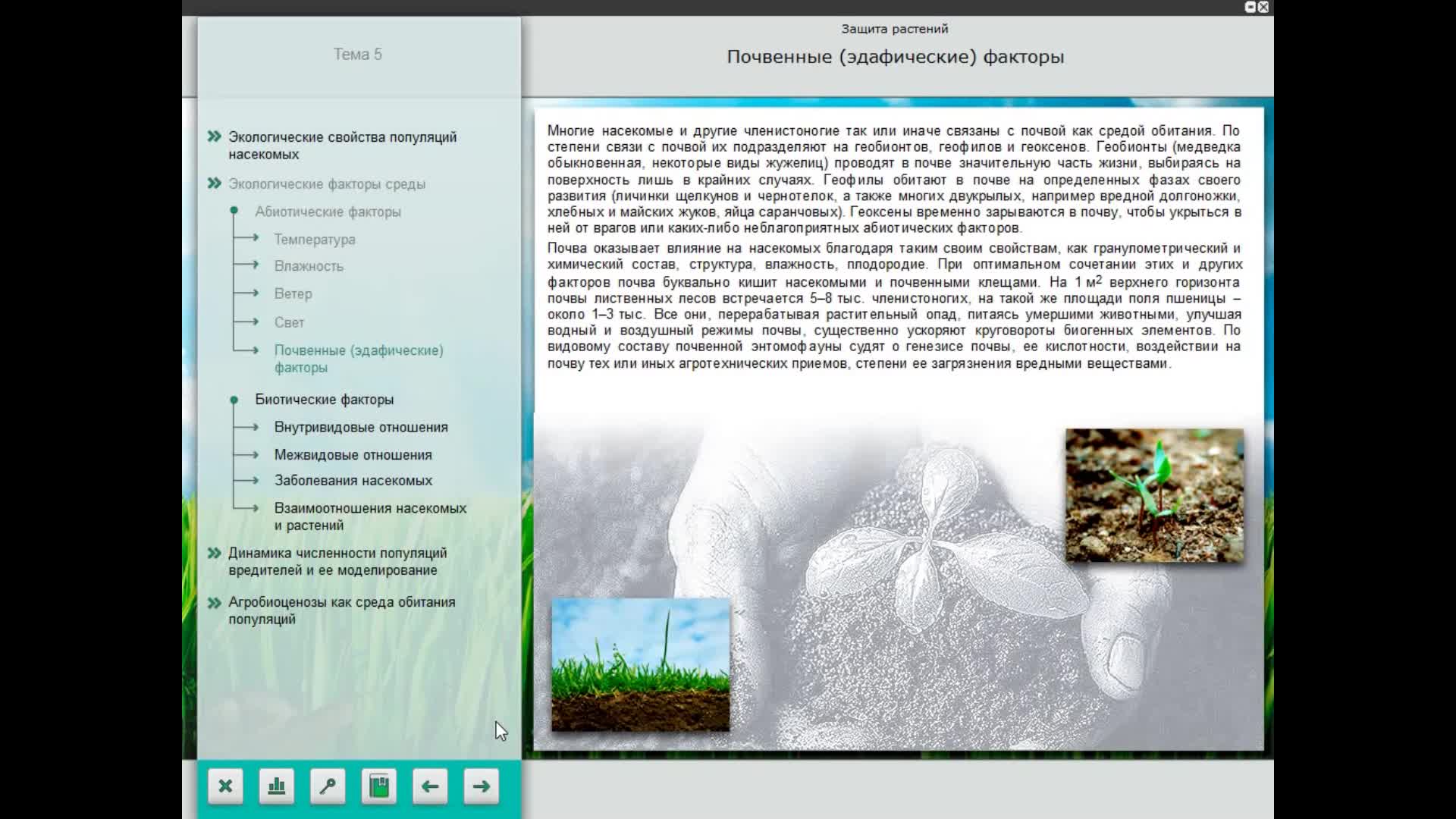Image resolution: width=1456 pixels, height=819 pixels.
Task: Go to the next page with the right arrow
Action: (481, 786)
